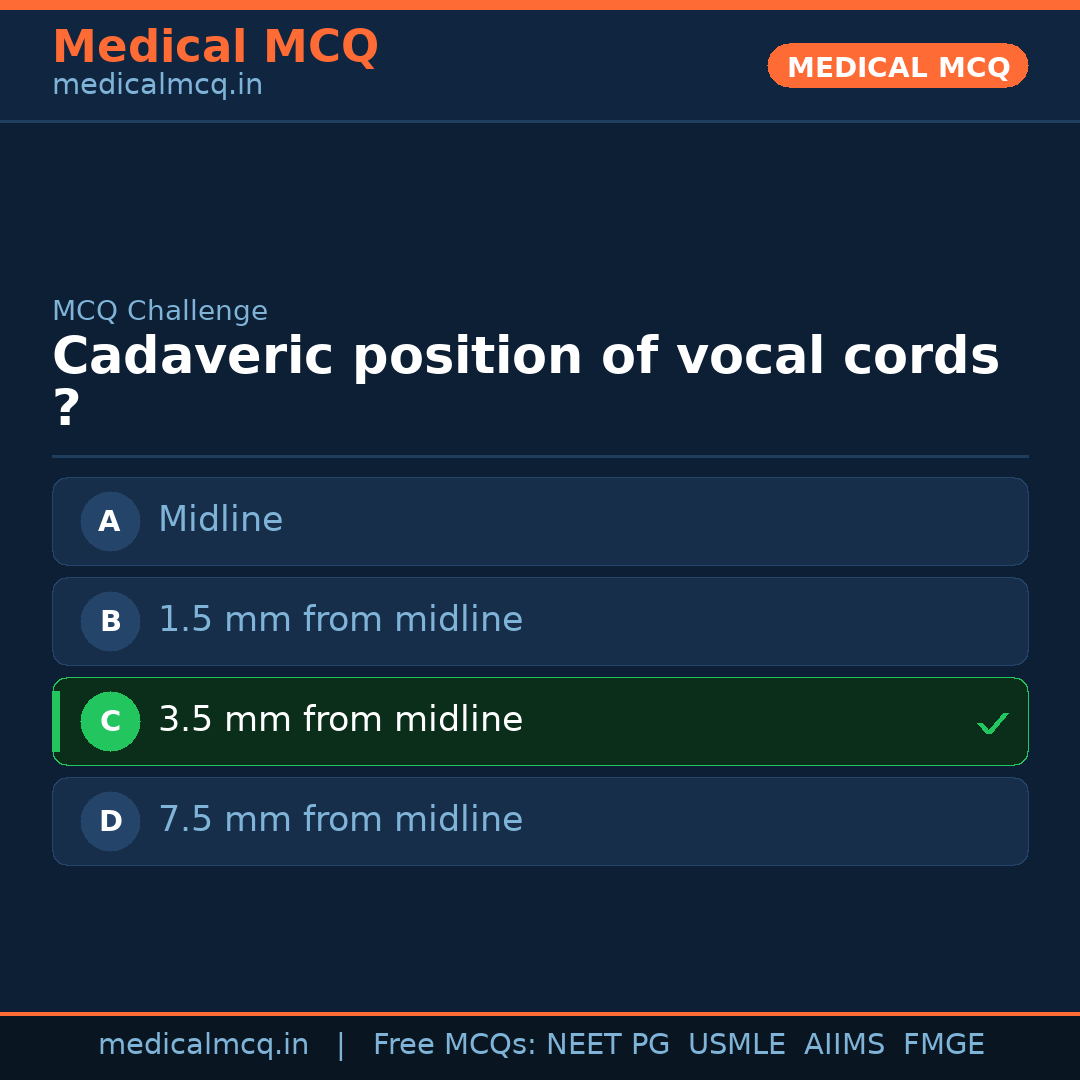Screen dimensions: 1080x1080
Task: Open the NEET PG category
Action: (x=607, y=1044)
